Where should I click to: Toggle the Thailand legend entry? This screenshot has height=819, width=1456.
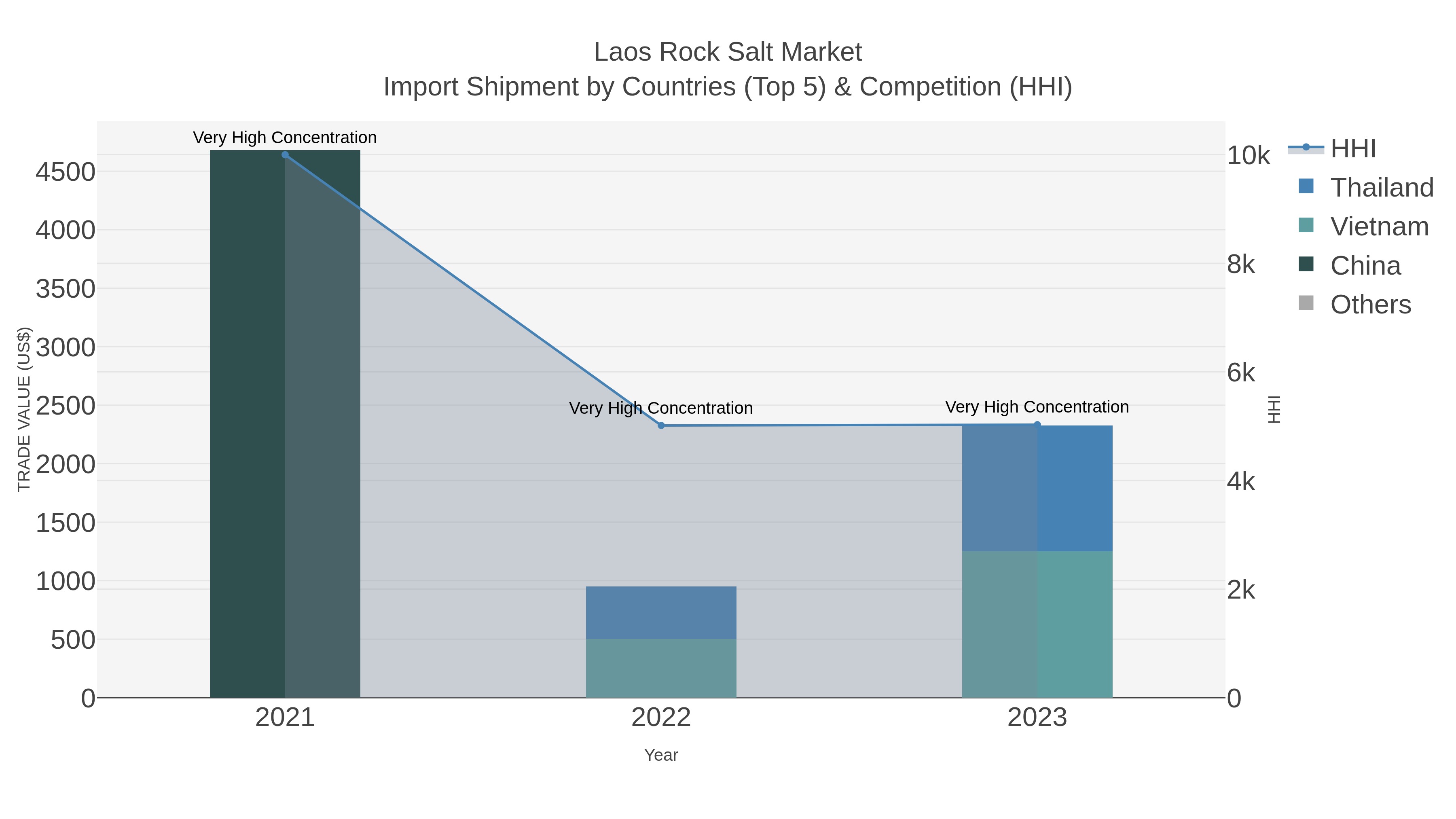1361,187
